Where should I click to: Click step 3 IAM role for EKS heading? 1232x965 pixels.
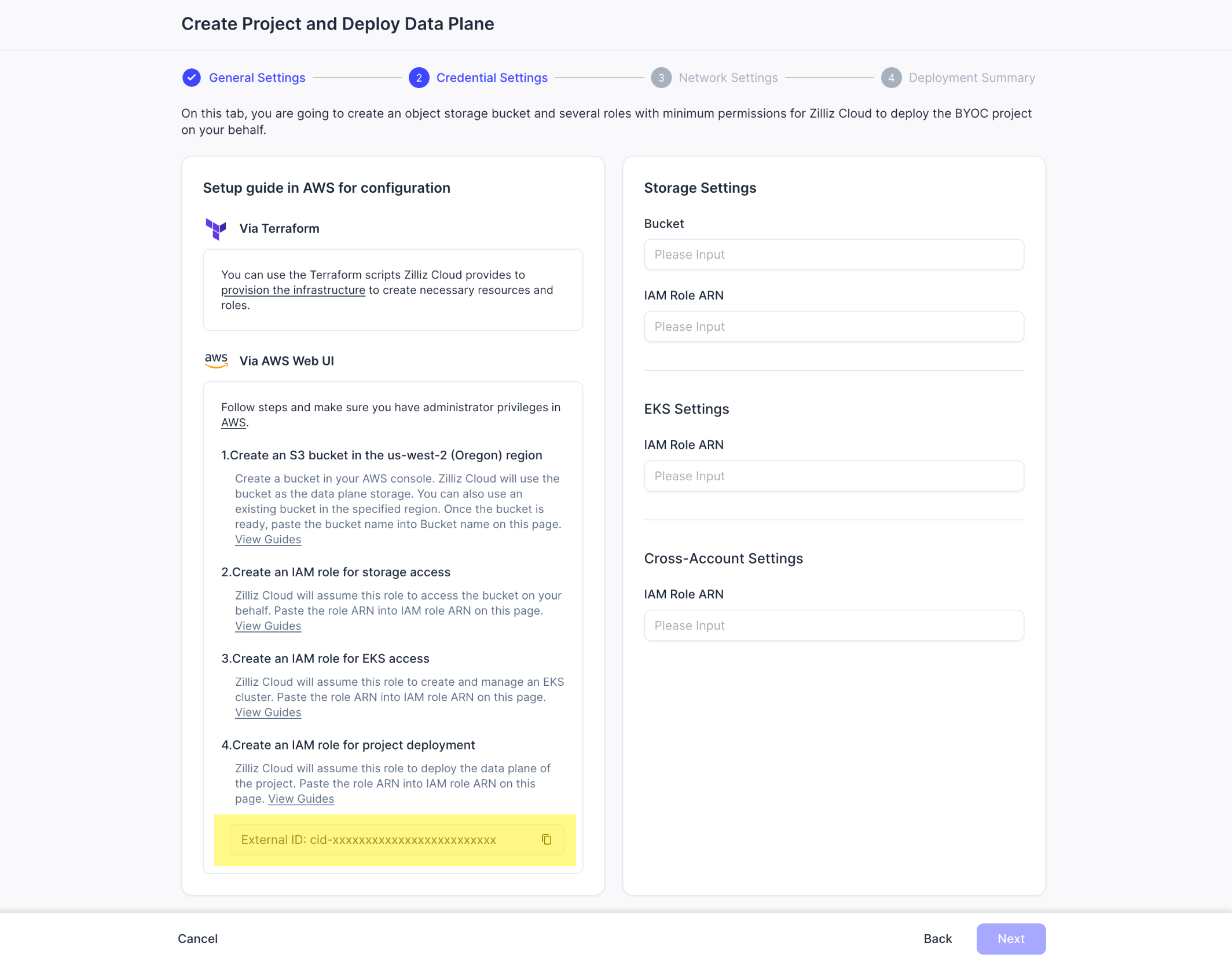[325, 659]
